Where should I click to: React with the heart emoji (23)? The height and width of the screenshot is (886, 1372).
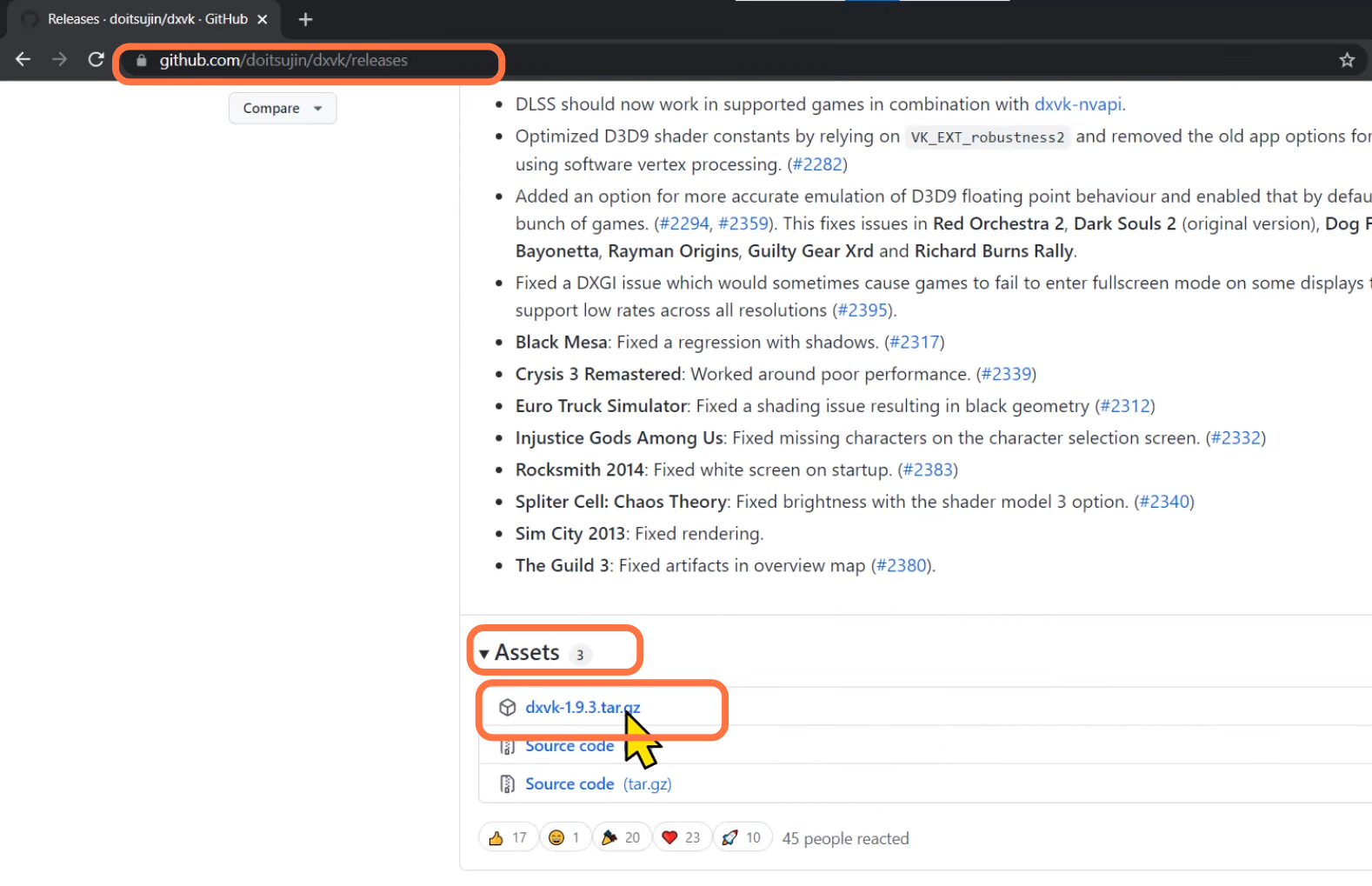pos(683,838)
